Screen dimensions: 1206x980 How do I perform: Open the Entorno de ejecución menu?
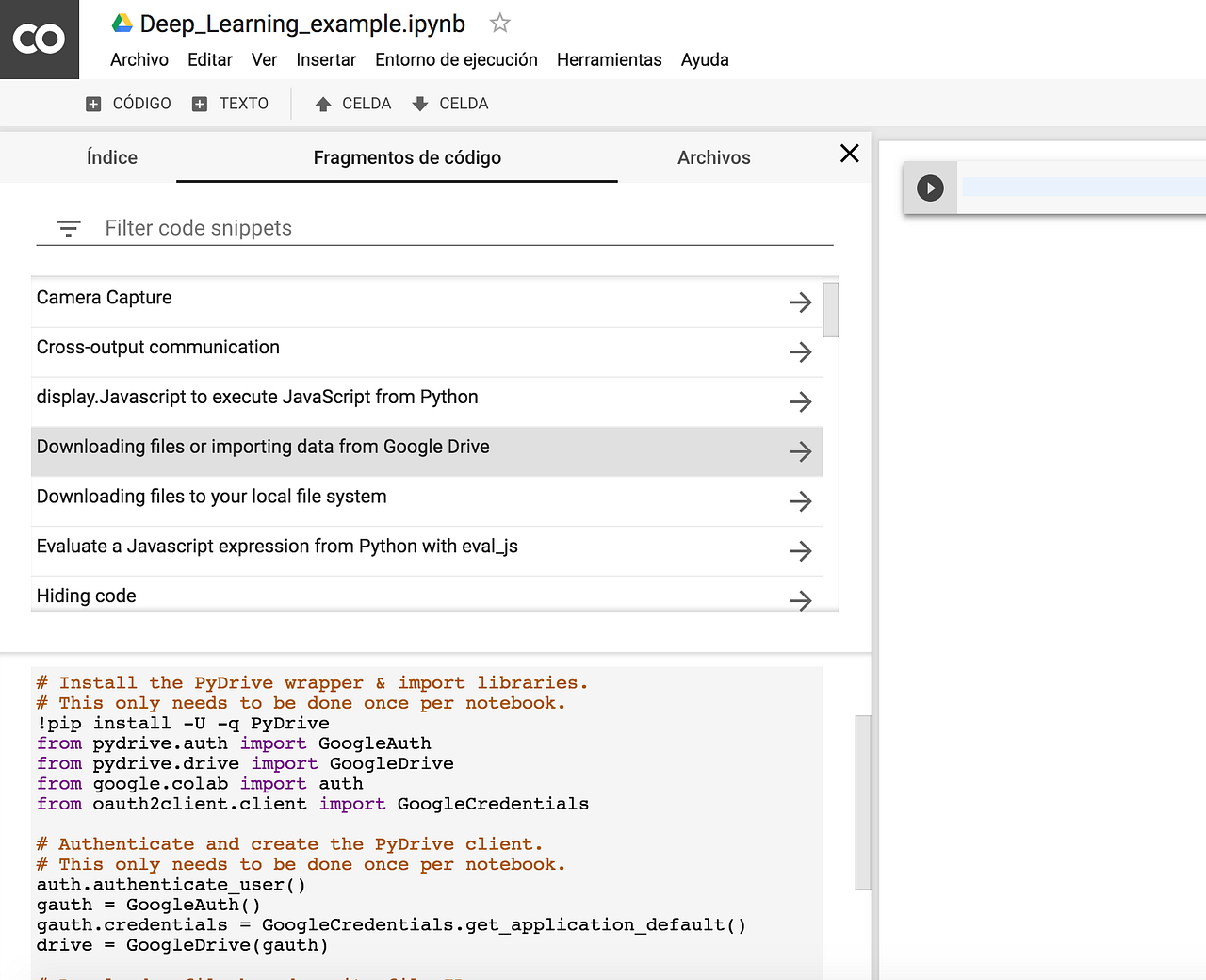[x=456, y=59]
